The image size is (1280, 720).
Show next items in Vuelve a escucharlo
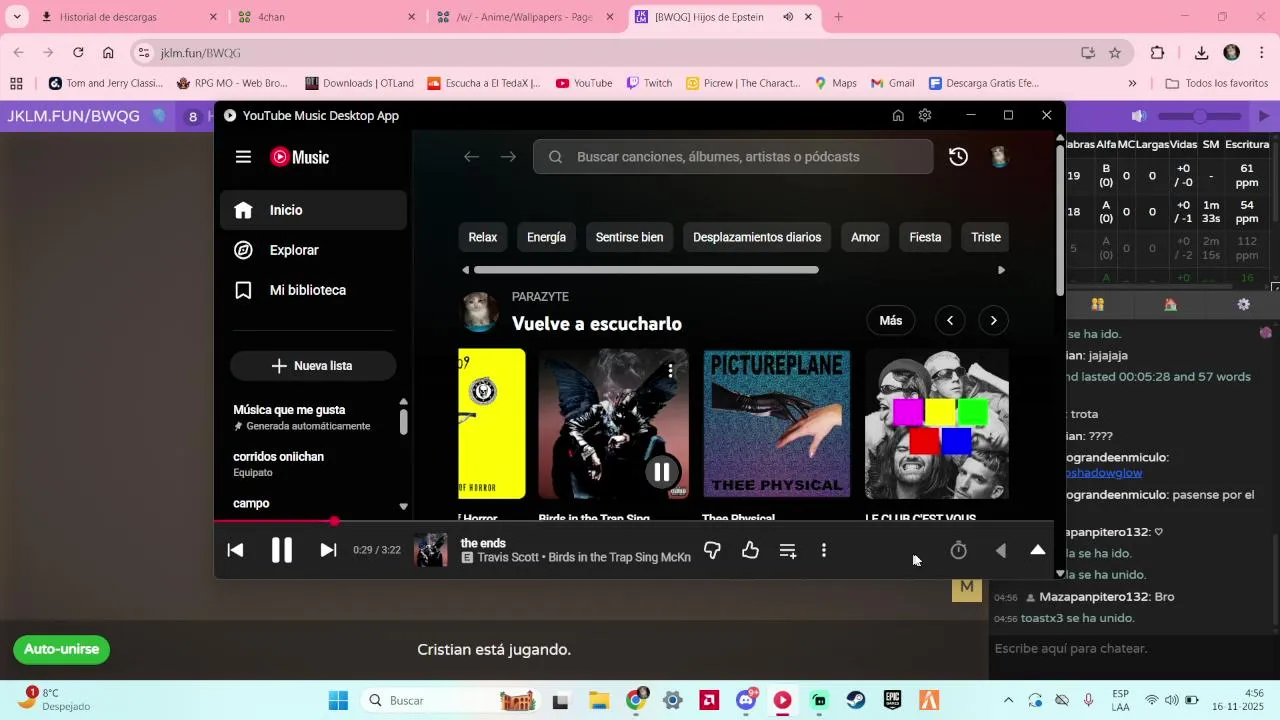[993, 321]
